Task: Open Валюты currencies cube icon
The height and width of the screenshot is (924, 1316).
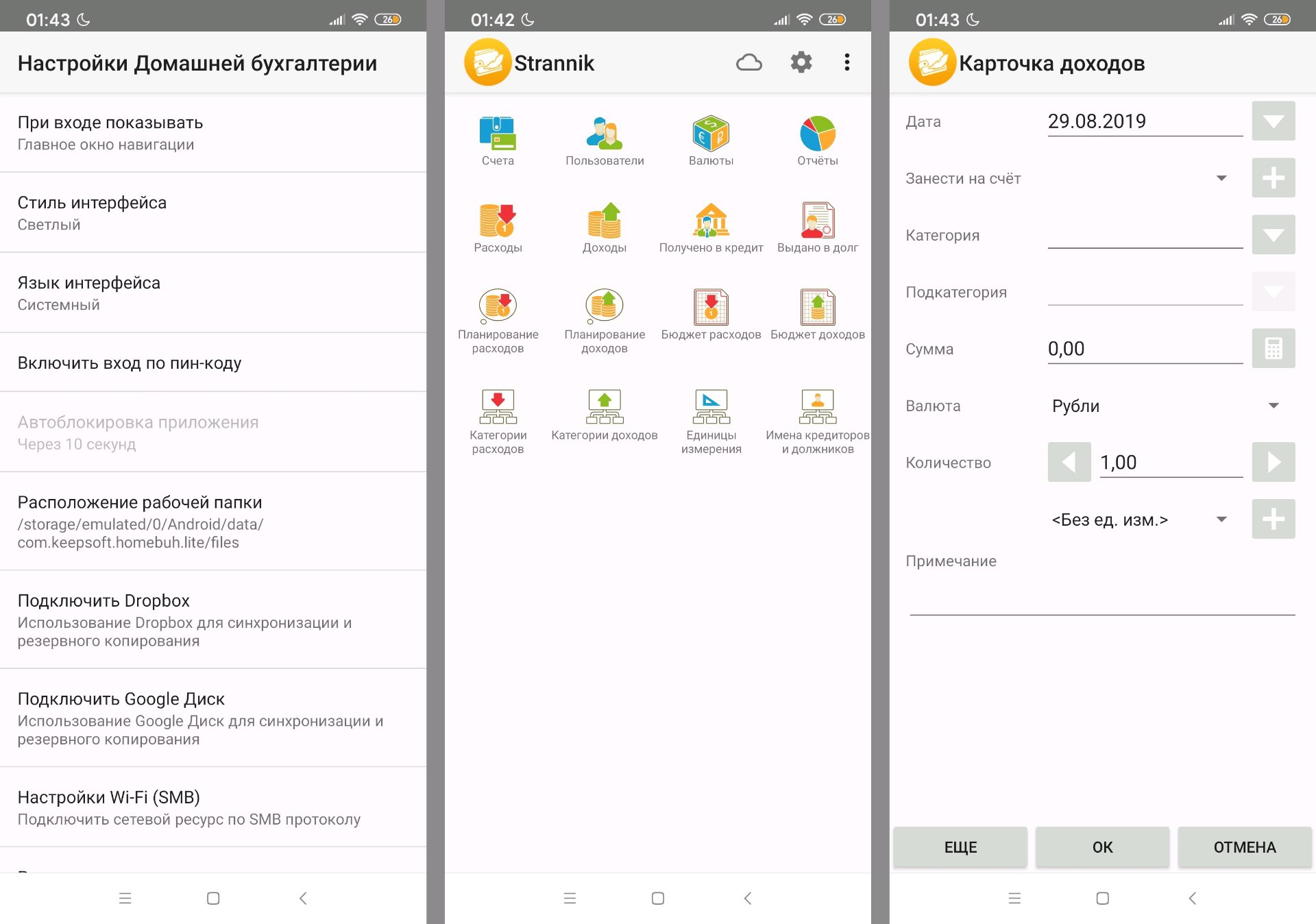Action: tap(711, 134)
